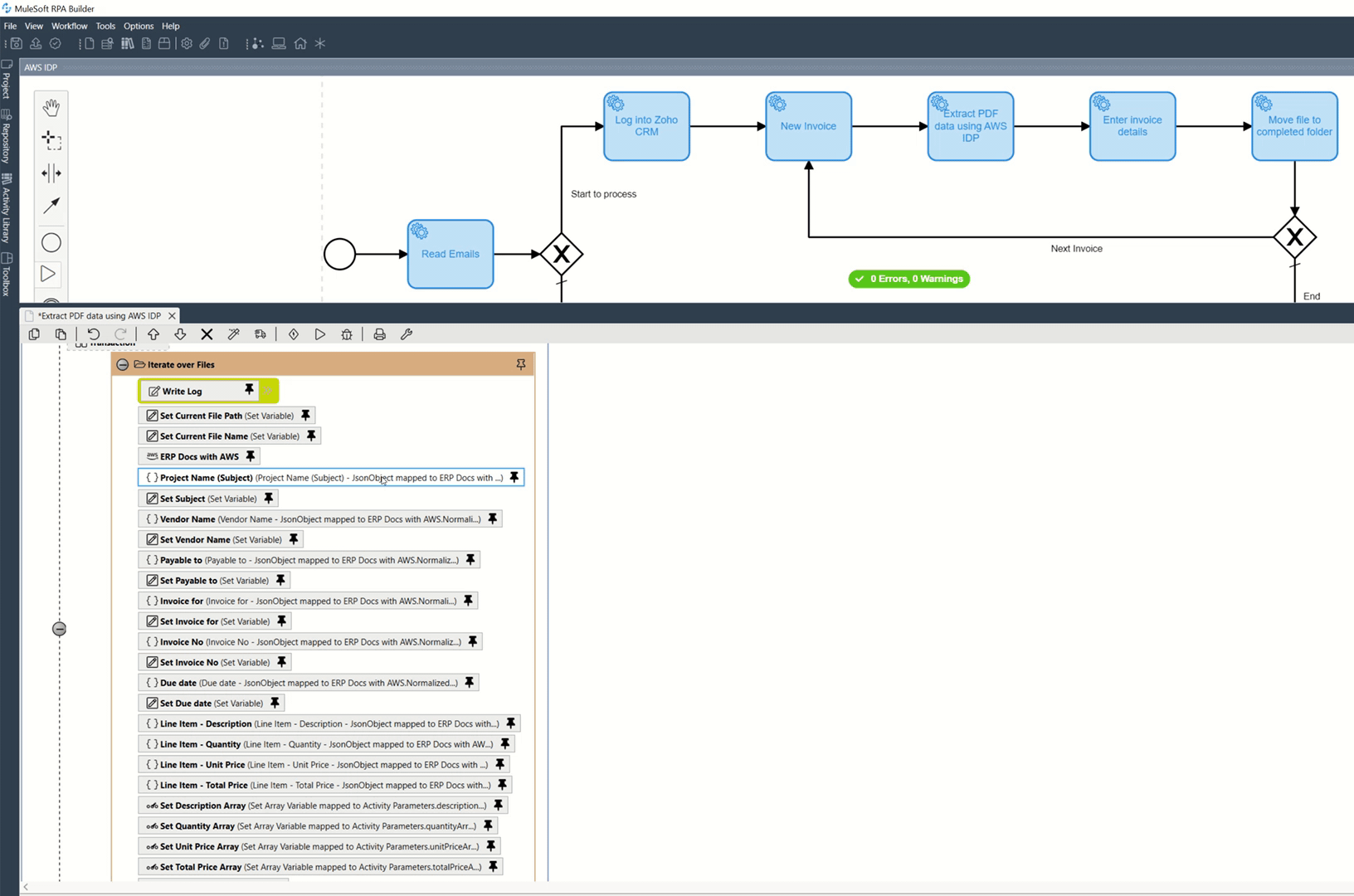
Task: Select the Extract PDF data using AWS IDP tab
Action: tap(100, 315)
